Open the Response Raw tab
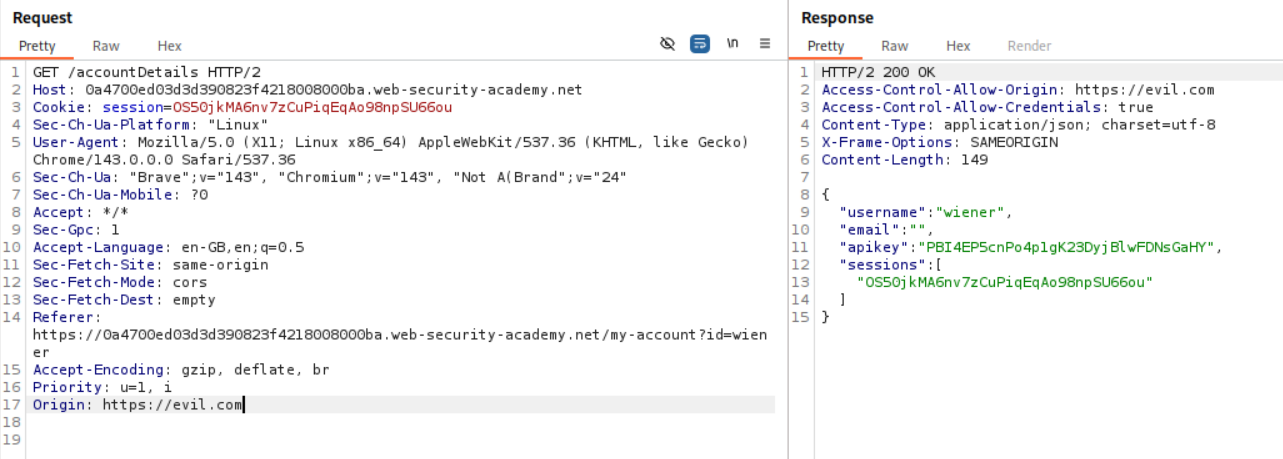The height and width of the screenshot is (459, 1283). point(894,46)
